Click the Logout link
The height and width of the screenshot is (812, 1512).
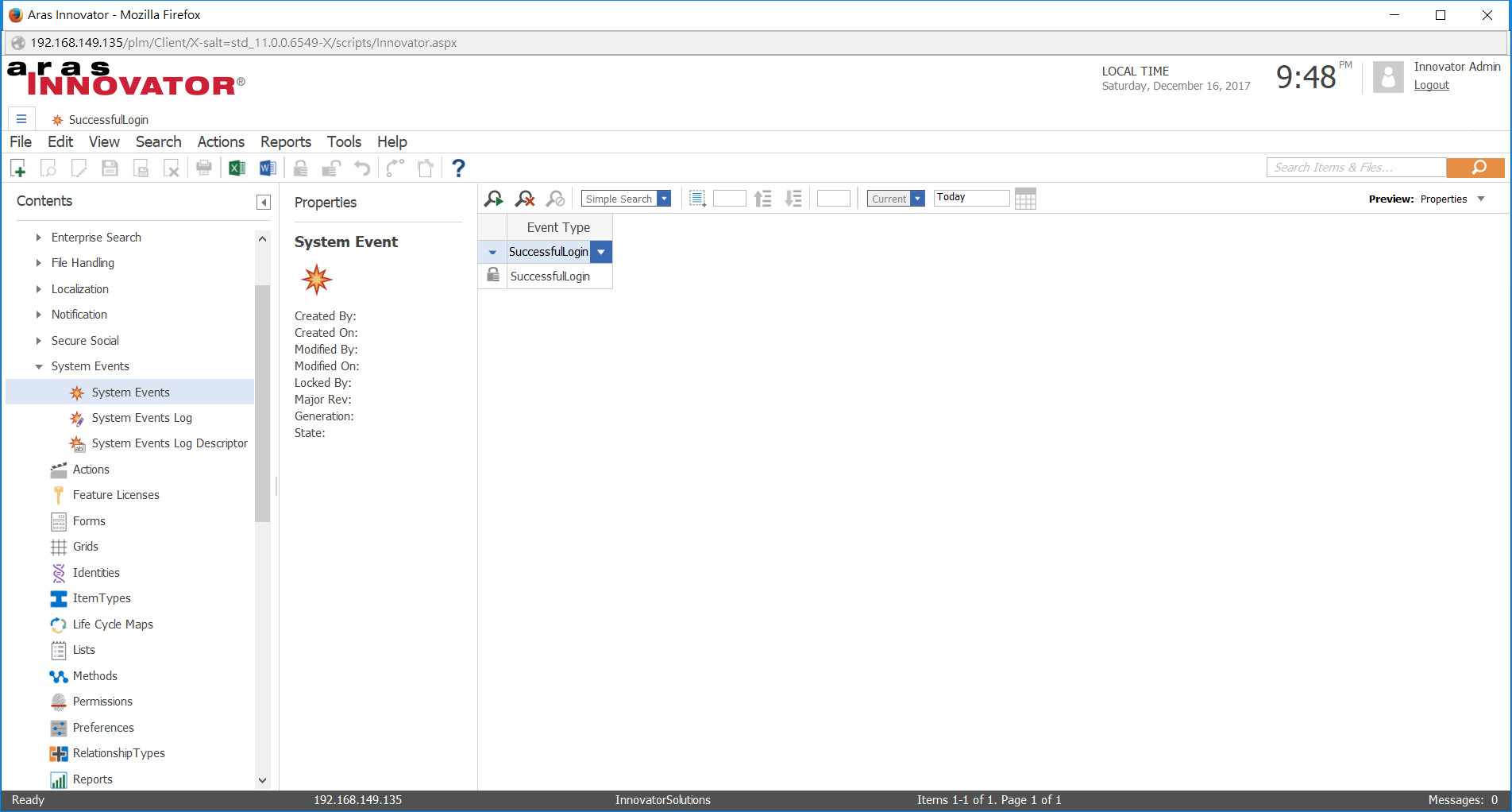[1431, 85]
